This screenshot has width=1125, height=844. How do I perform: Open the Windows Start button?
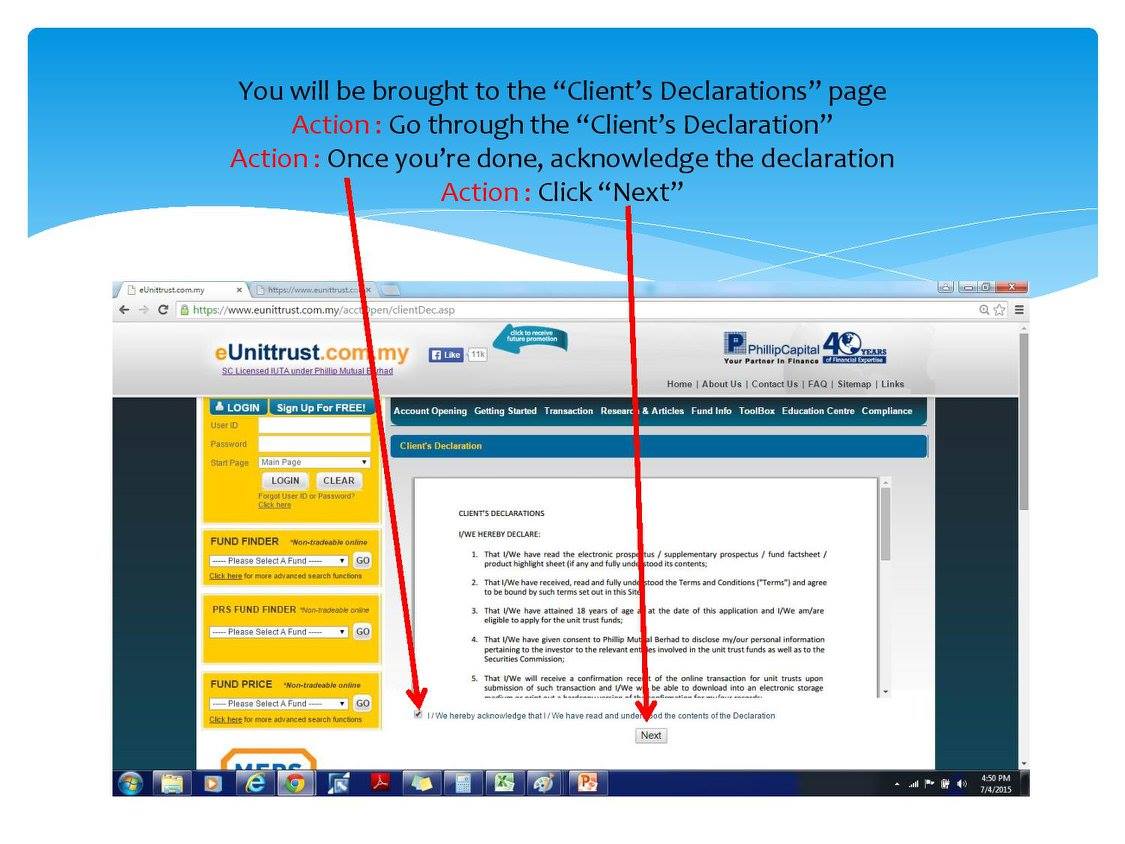coord(130,784)
